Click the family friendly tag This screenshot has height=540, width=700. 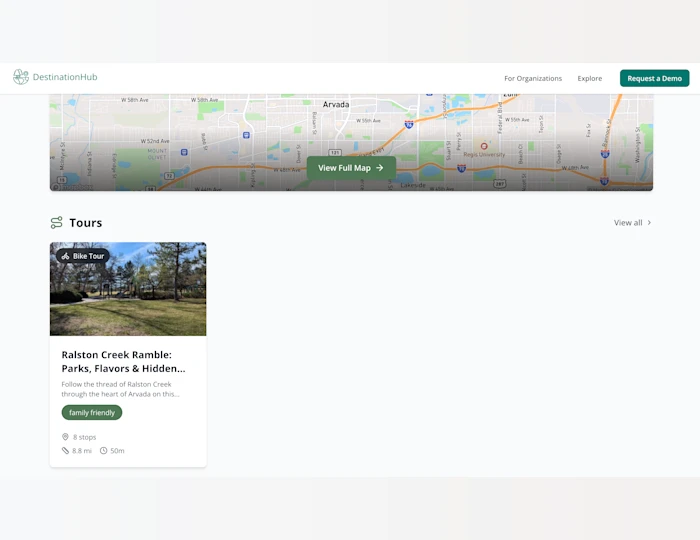[x=92, y=413]
